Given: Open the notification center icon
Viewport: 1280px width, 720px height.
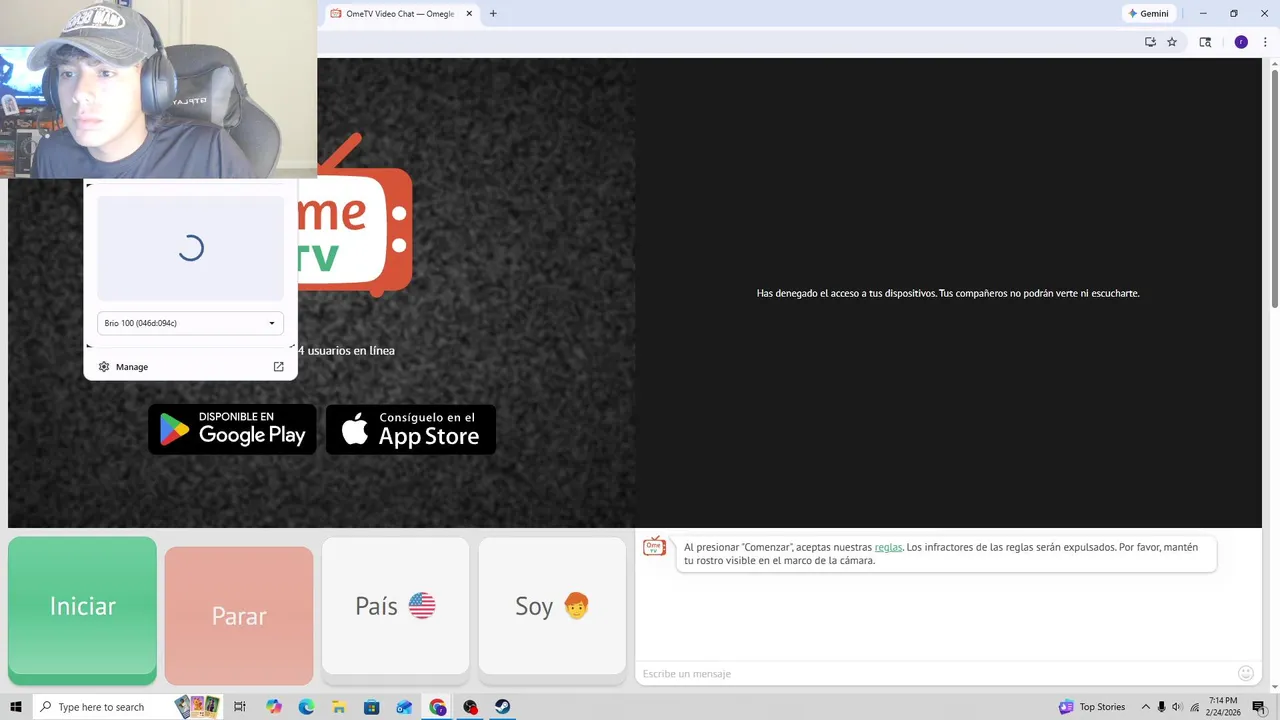Looking at the screenshot, I should click(1258, 707).
